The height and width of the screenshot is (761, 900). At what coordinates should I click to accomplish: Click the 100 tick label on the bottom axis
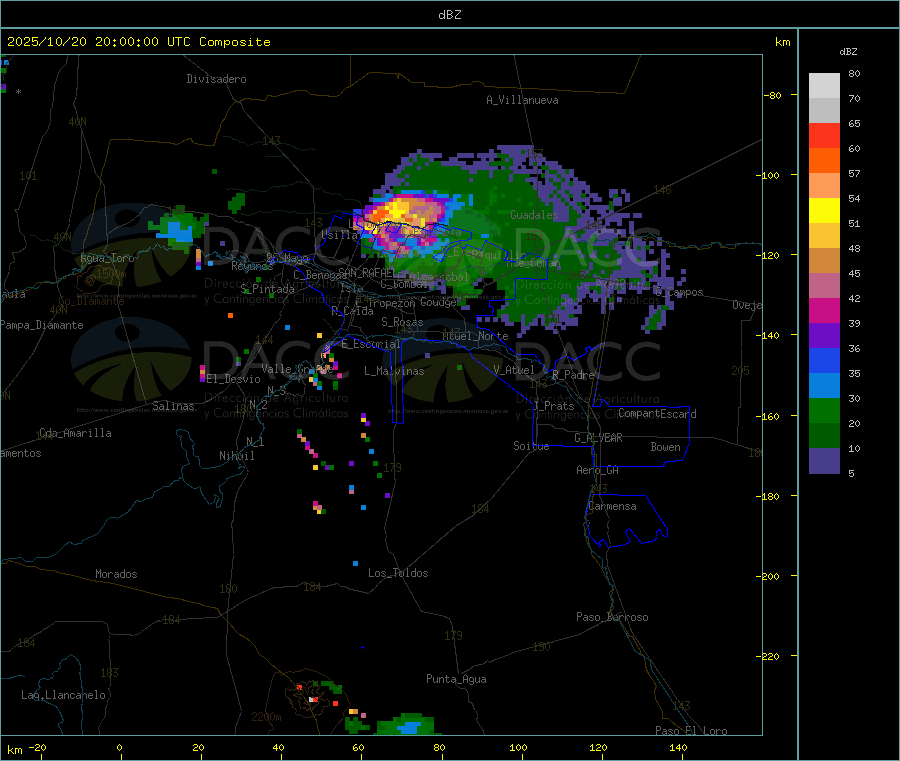pyautogui.click(x=518, y=747)
